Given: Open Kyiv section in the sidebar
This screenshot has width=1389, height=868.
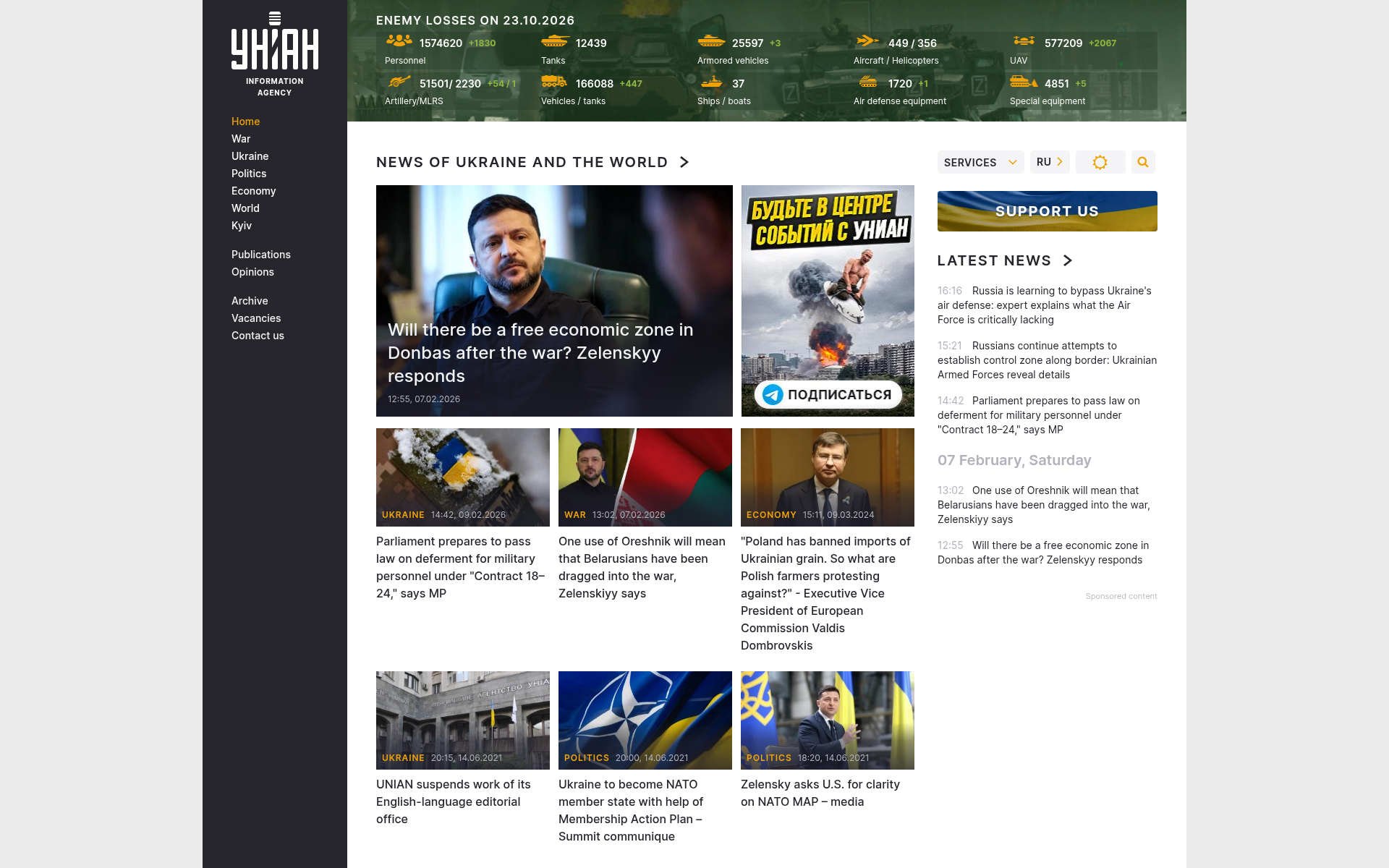Looking at the screenshot, I should [242, 226].
